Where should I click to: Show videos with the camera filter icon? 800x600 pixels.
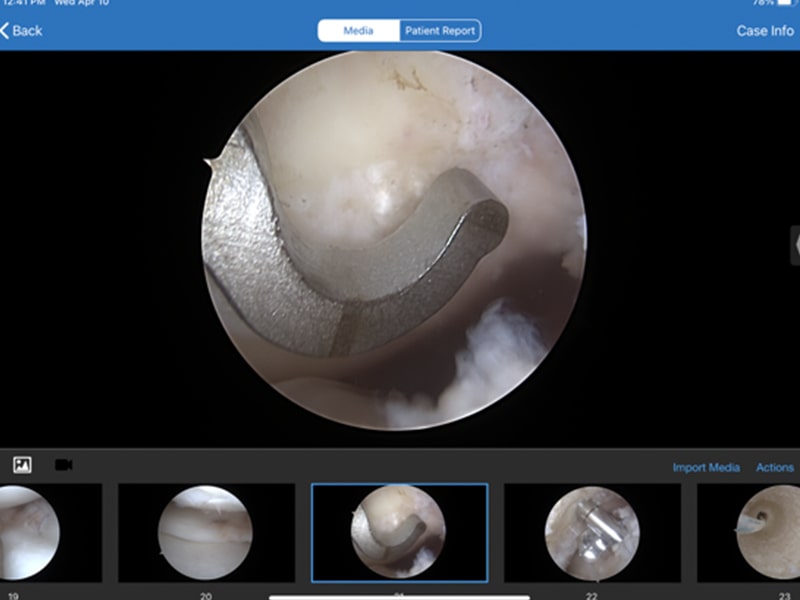[x=64, y=465]
